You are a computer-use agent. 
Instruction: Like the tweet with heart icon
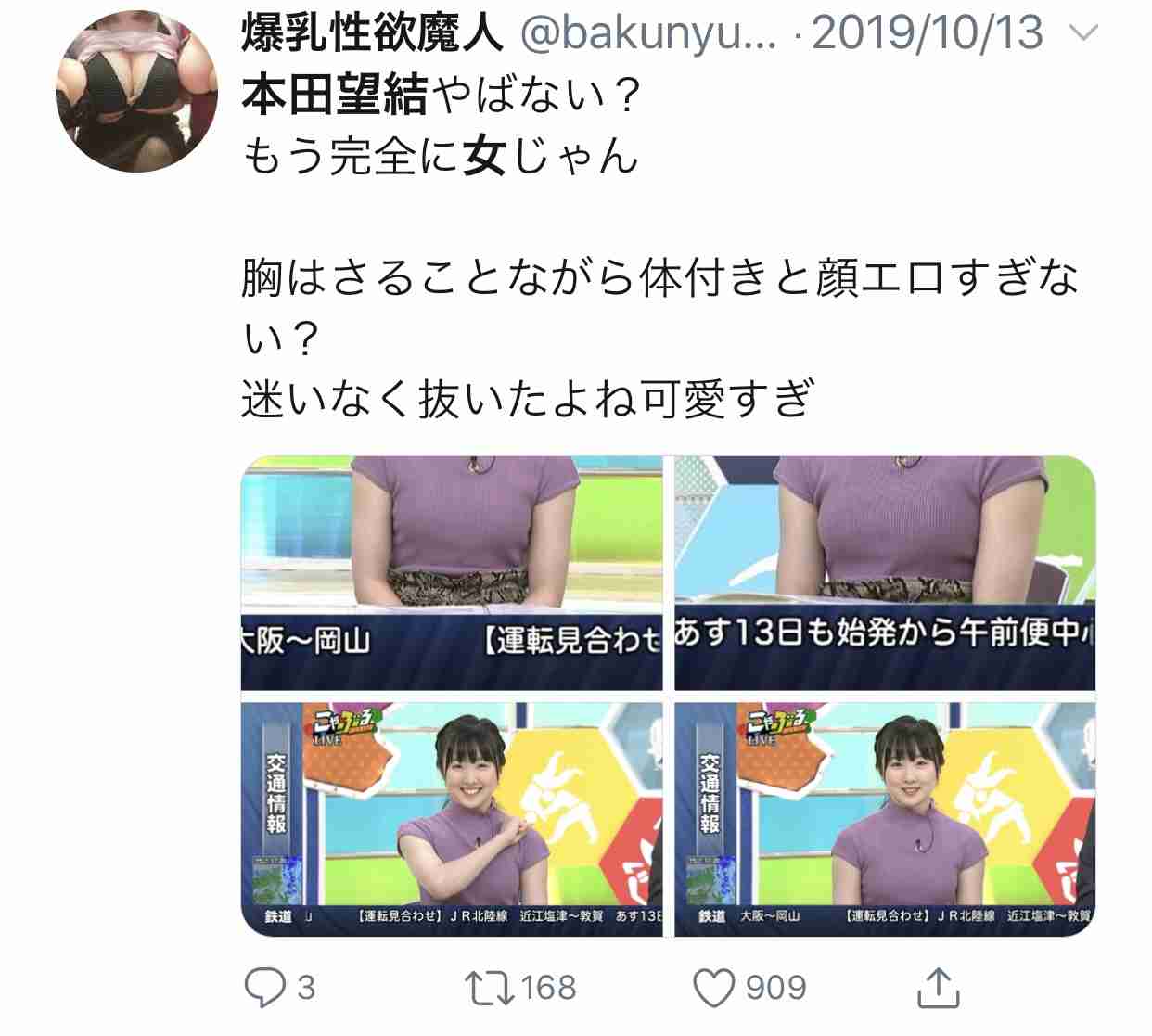coord(714,988)
